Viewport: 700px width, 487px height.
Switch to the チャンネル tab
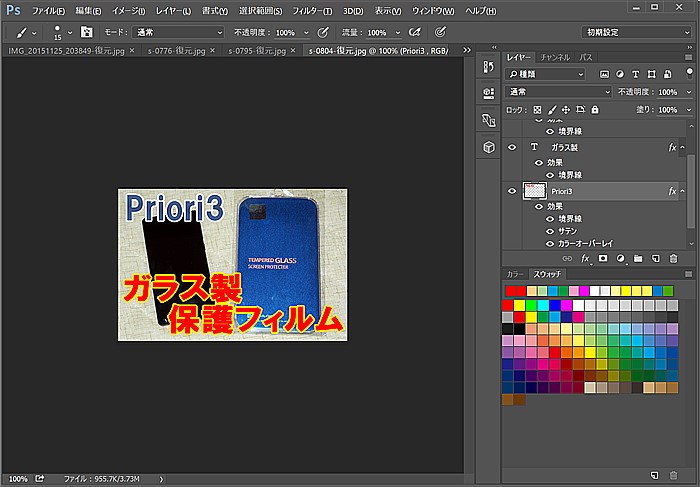pyautogui.click(x=555, y=57)
